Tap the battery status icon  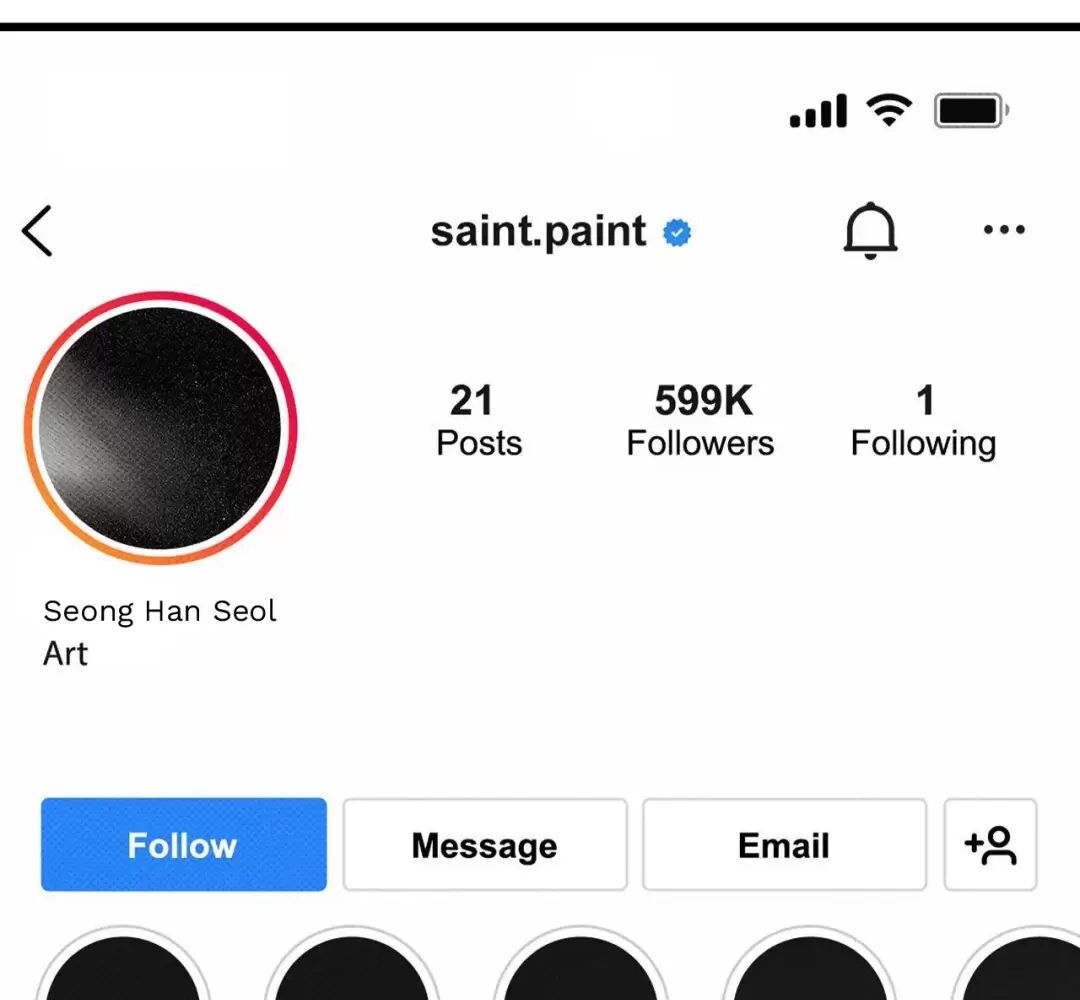pyautogui.click(x=970, y=110)
